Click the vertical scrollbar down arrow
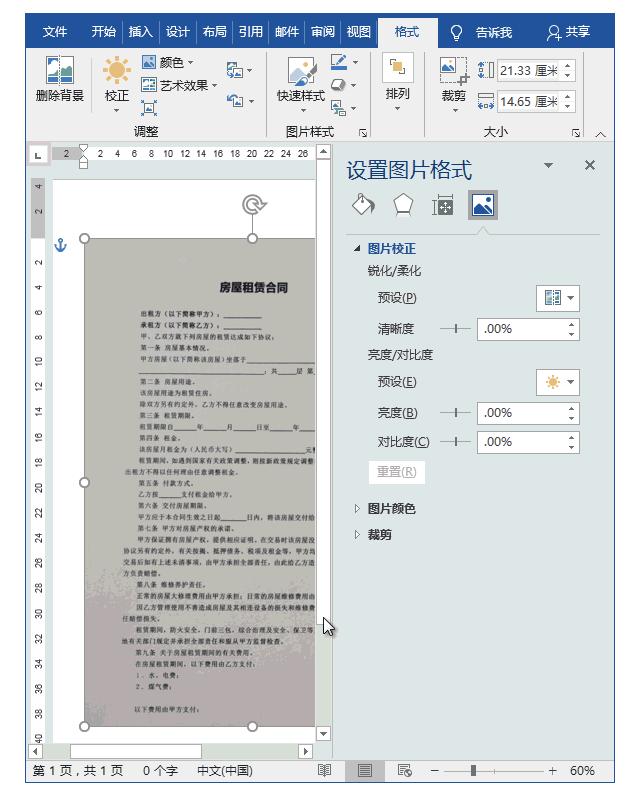The height and width of the screenshot is (797, 639). click(323, 733)
